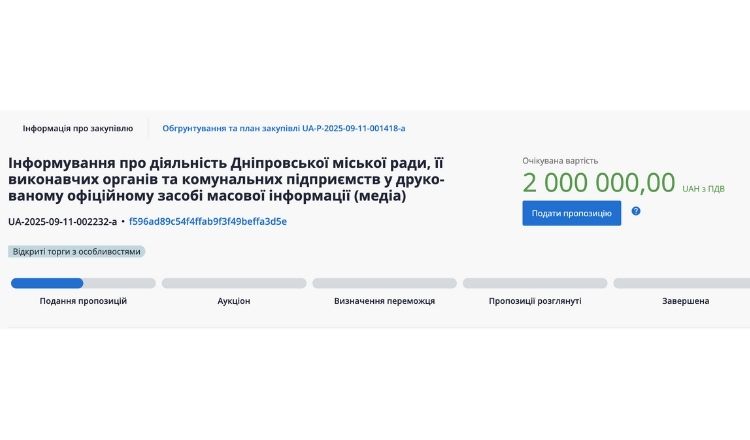Screen dimensions: 750x440
Task: Select the Подання пропозицій stage label
Action: (83, 301)
